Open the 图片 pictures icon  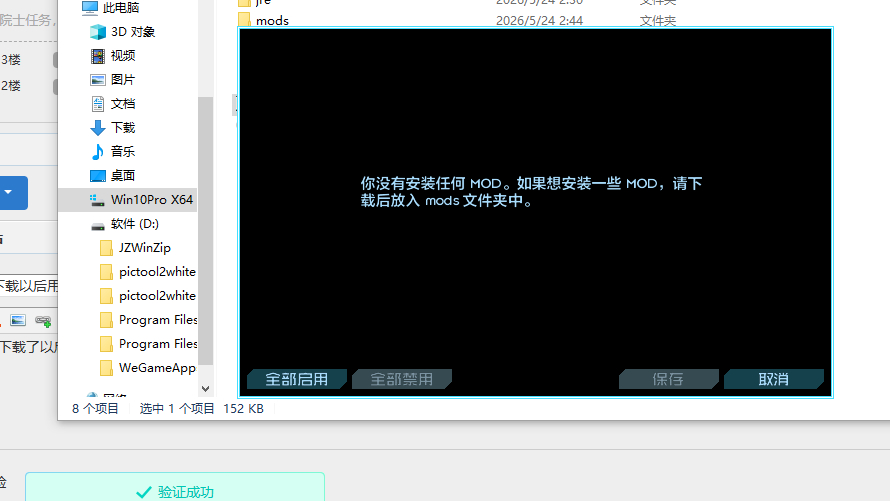point(98,80)
